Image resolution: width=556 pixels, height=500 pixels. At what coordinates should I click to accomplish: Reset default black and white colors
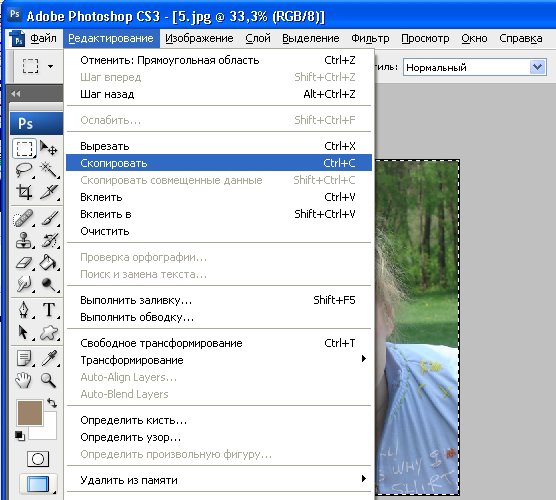[x=20, y=436]
